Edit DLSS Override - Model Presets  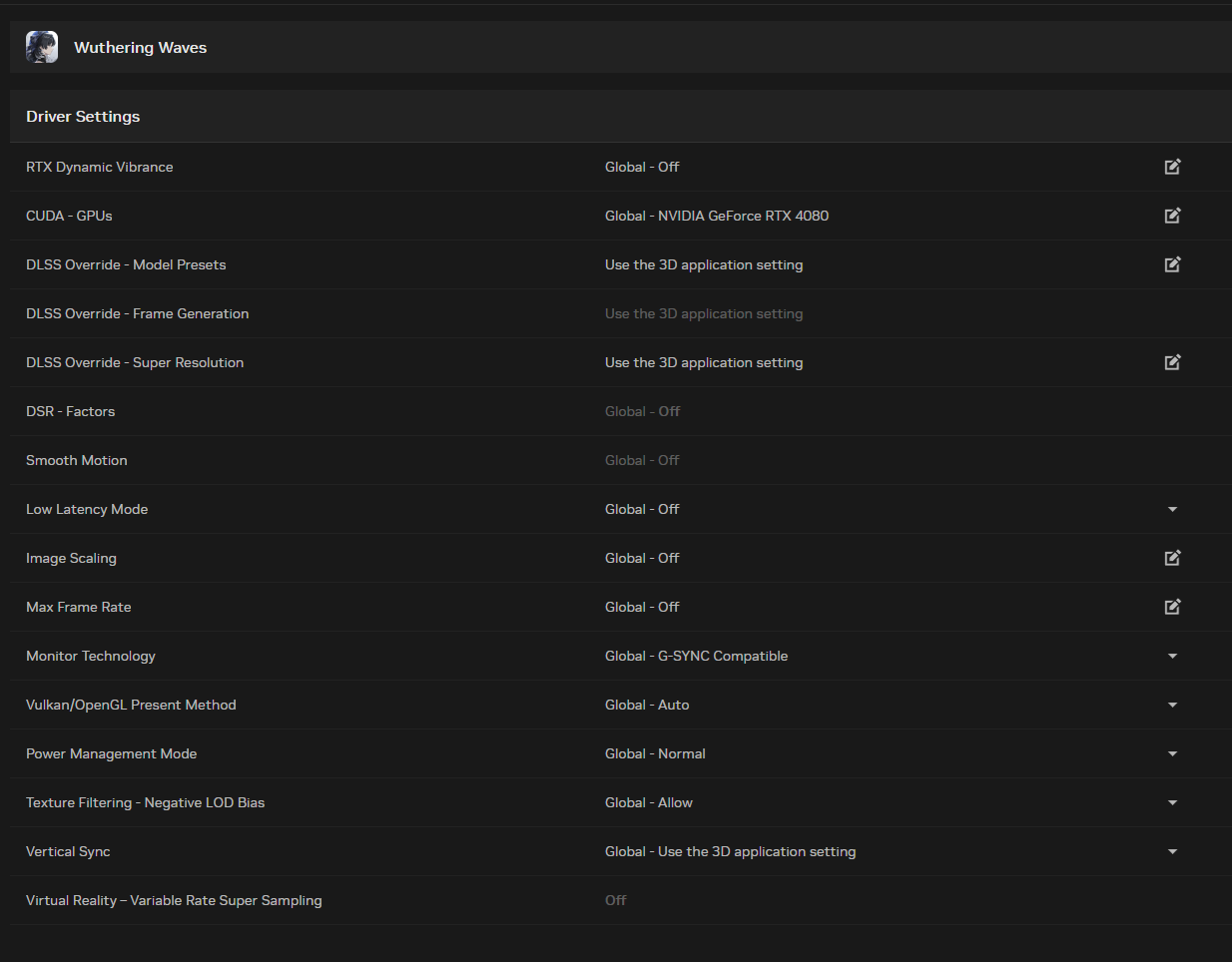coord(1173,264)
